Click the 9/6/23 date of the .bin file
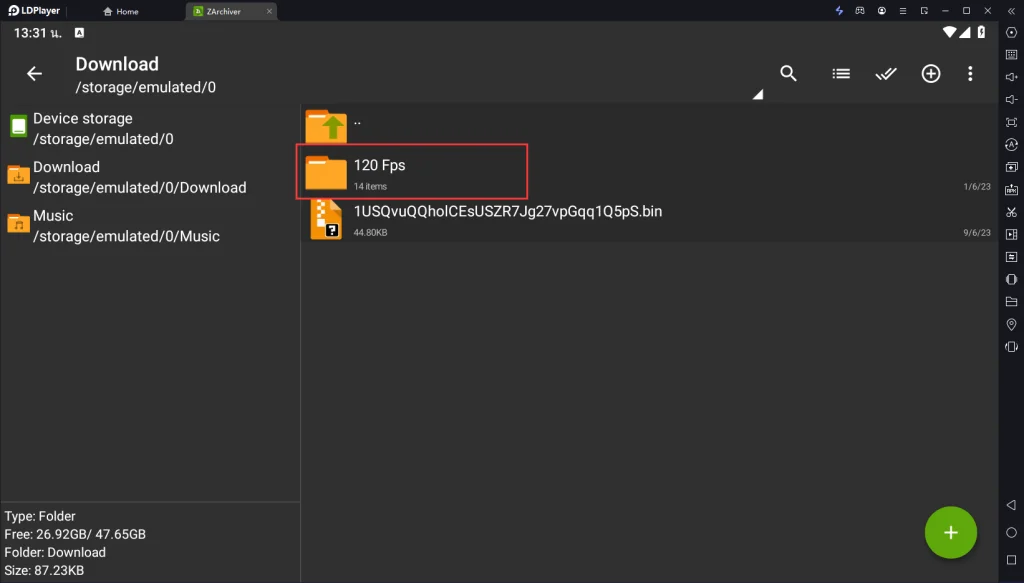The width and height of the screenshot is (1024, 583). click(977, 232)
